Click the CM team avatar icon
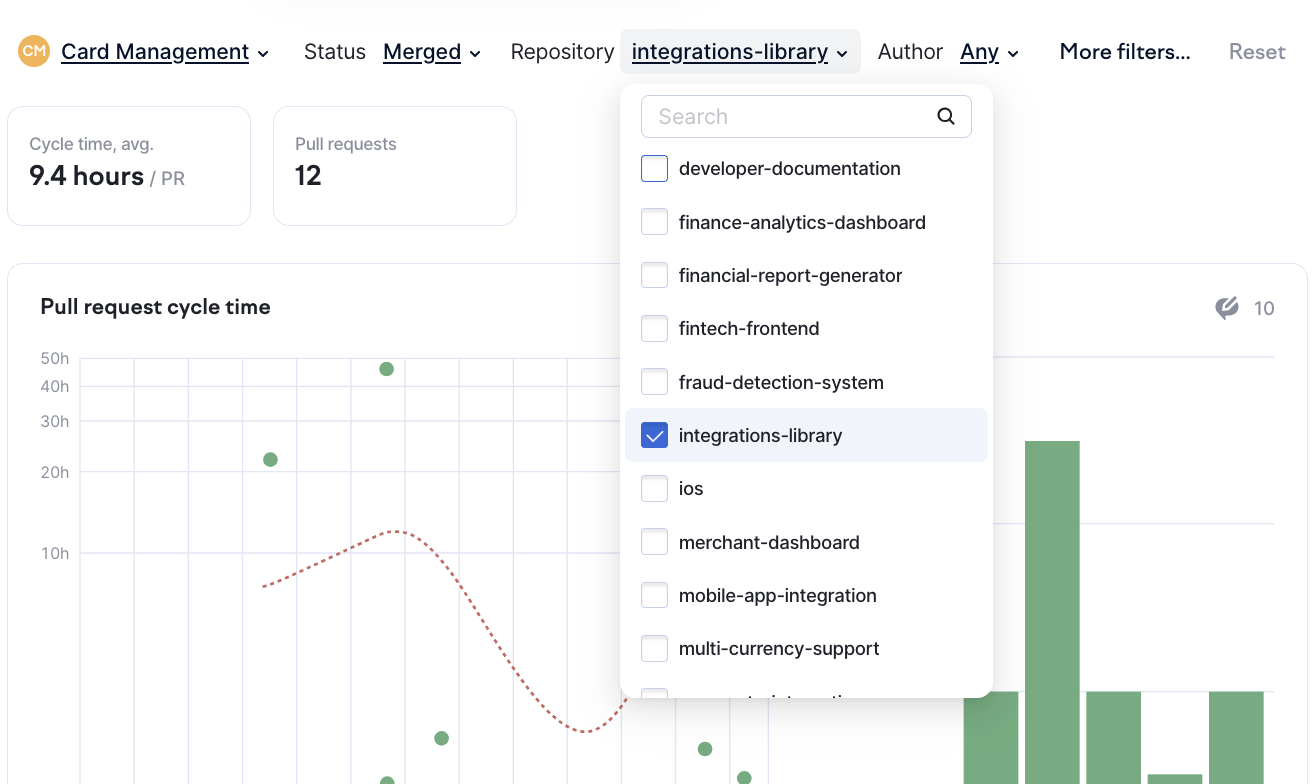The width and height of the screenshot is (1314, 784). (x=34, y=52)
